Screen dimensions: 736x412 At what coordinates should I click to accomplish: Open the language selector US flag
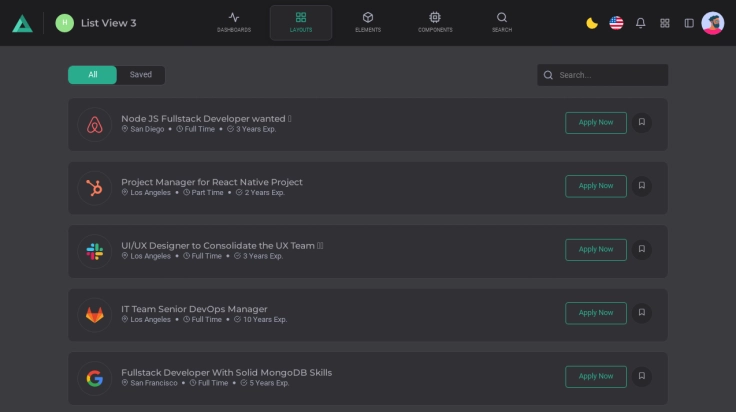616,23
